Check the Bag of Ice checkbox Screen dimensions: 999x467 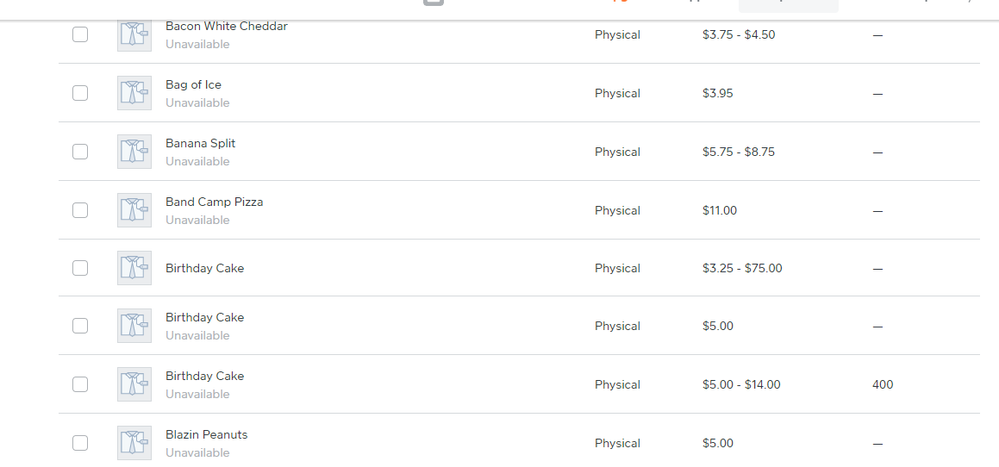click(80, 93)
